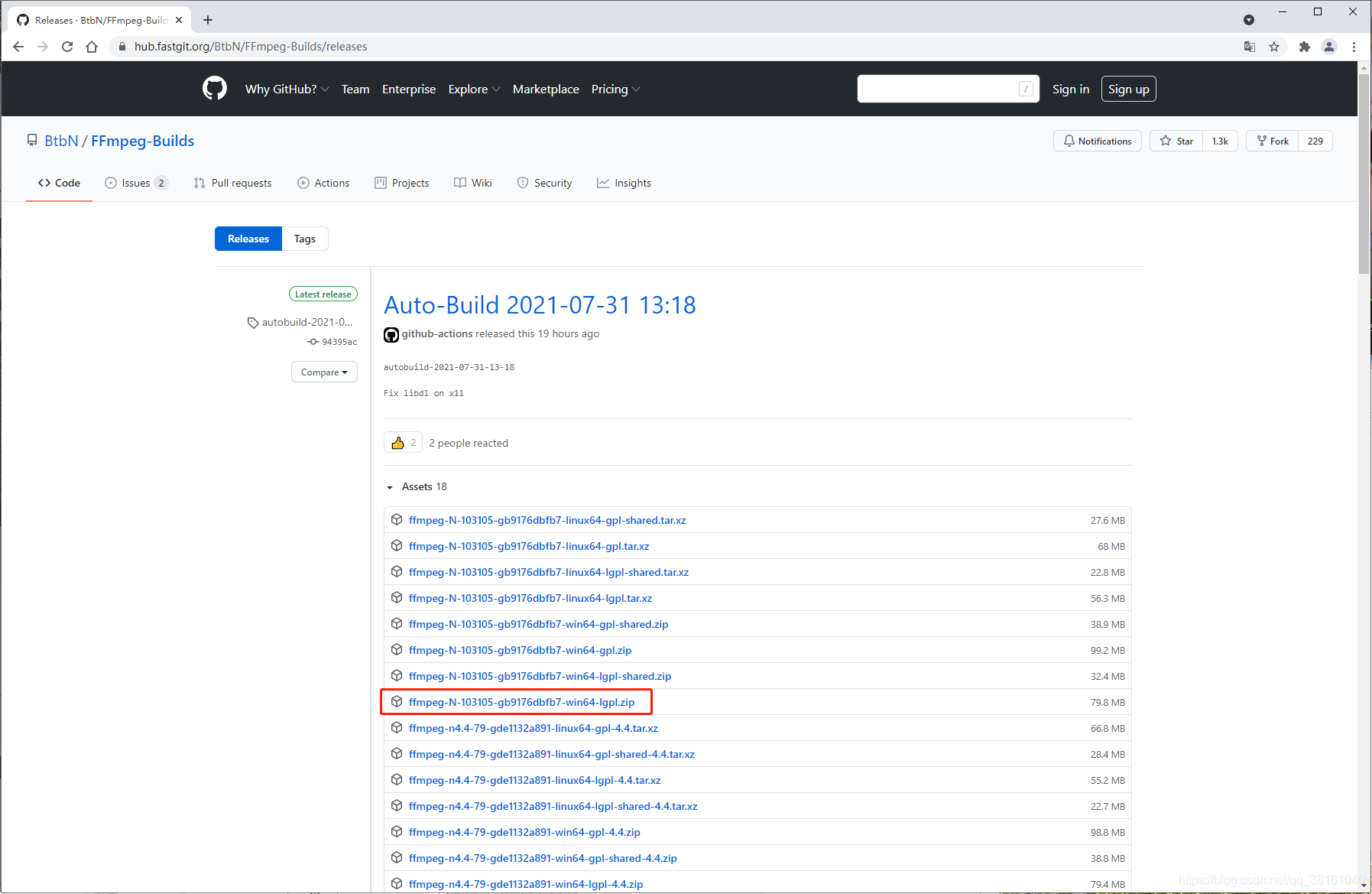Click the Team nav link
This screenshot has width=1372, height=894.
click(x=355, y=89)
